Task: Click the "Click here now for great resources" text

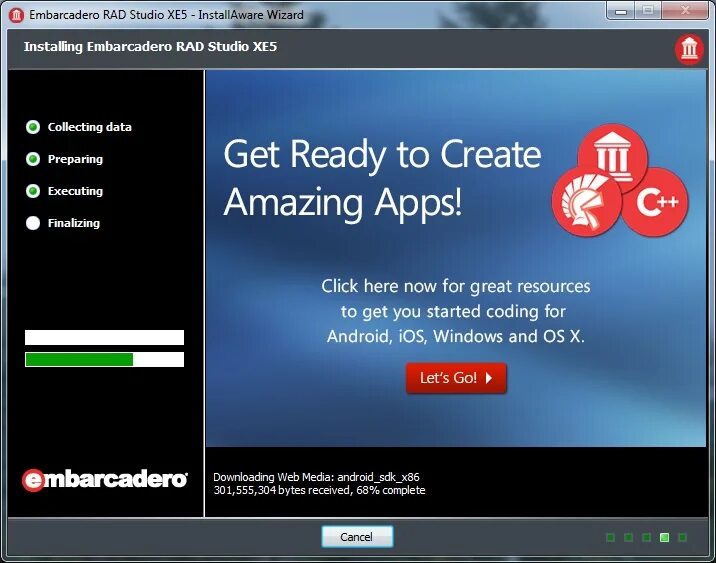Action: tap(456, 286)
